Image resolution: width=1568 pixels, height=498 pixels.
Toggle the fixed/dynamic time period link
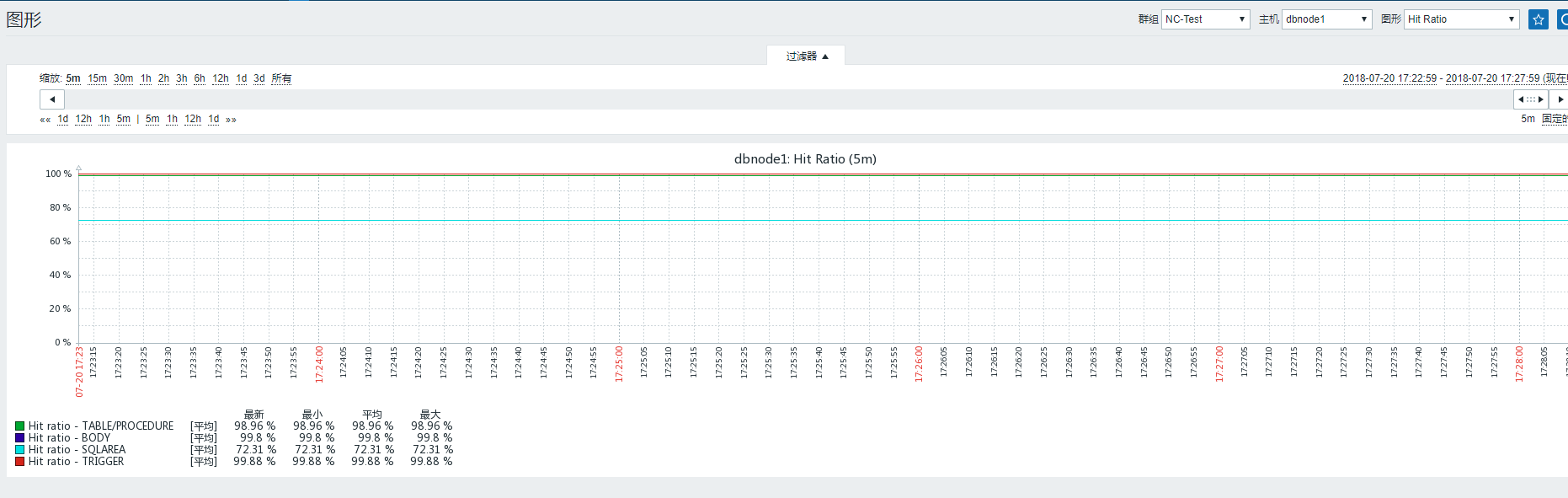1555,119
